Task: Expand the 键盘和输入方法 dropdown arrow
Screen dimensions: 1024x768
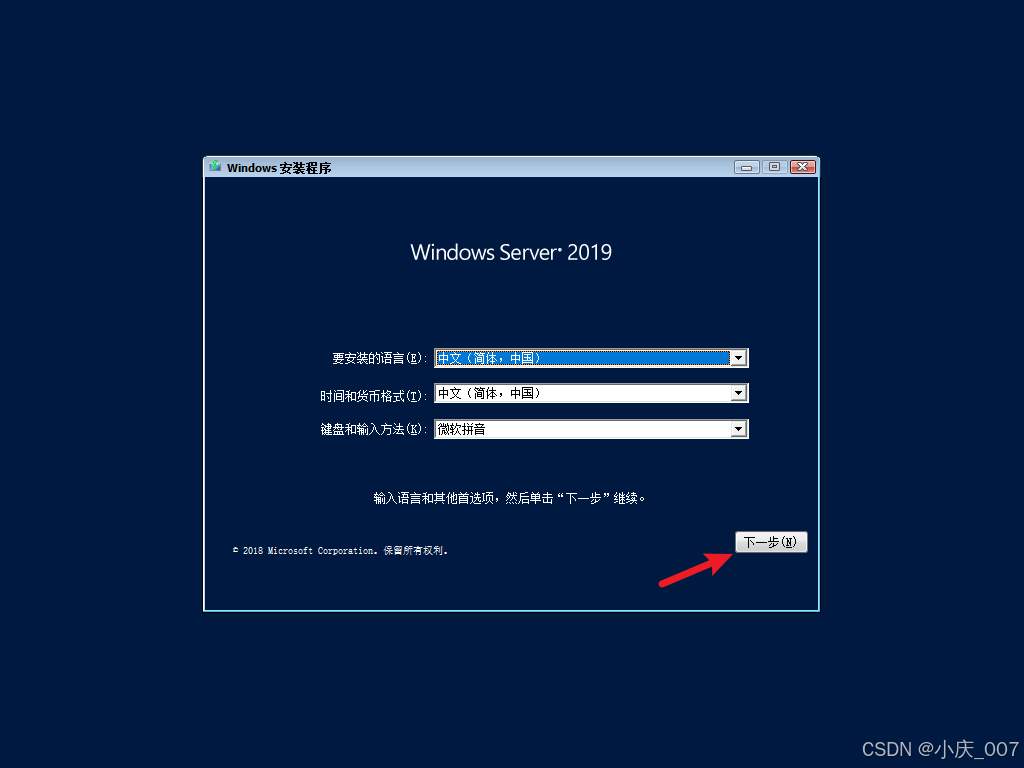Action: [739, 429]
